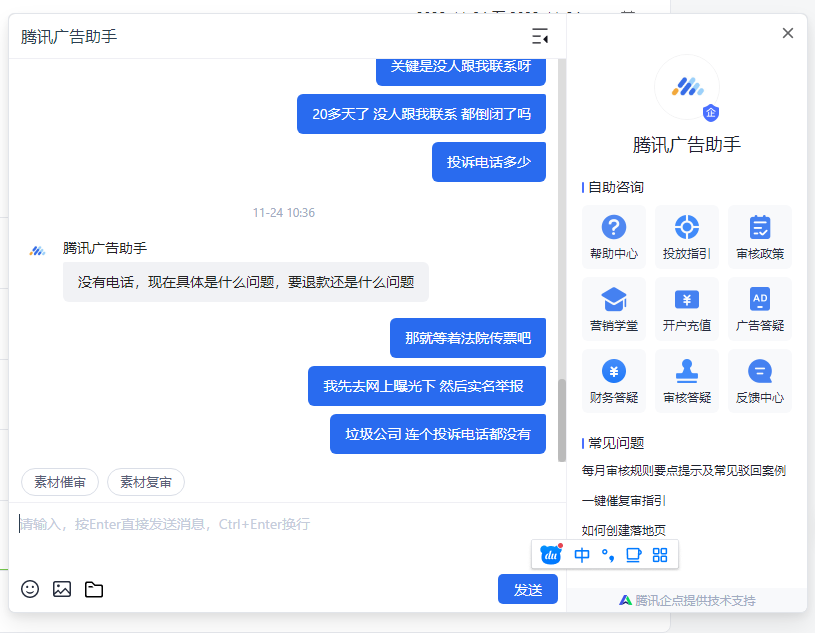The image size is (815, 633).
Task: Click the 素材复审 quick reply chip
Action: 146,482
